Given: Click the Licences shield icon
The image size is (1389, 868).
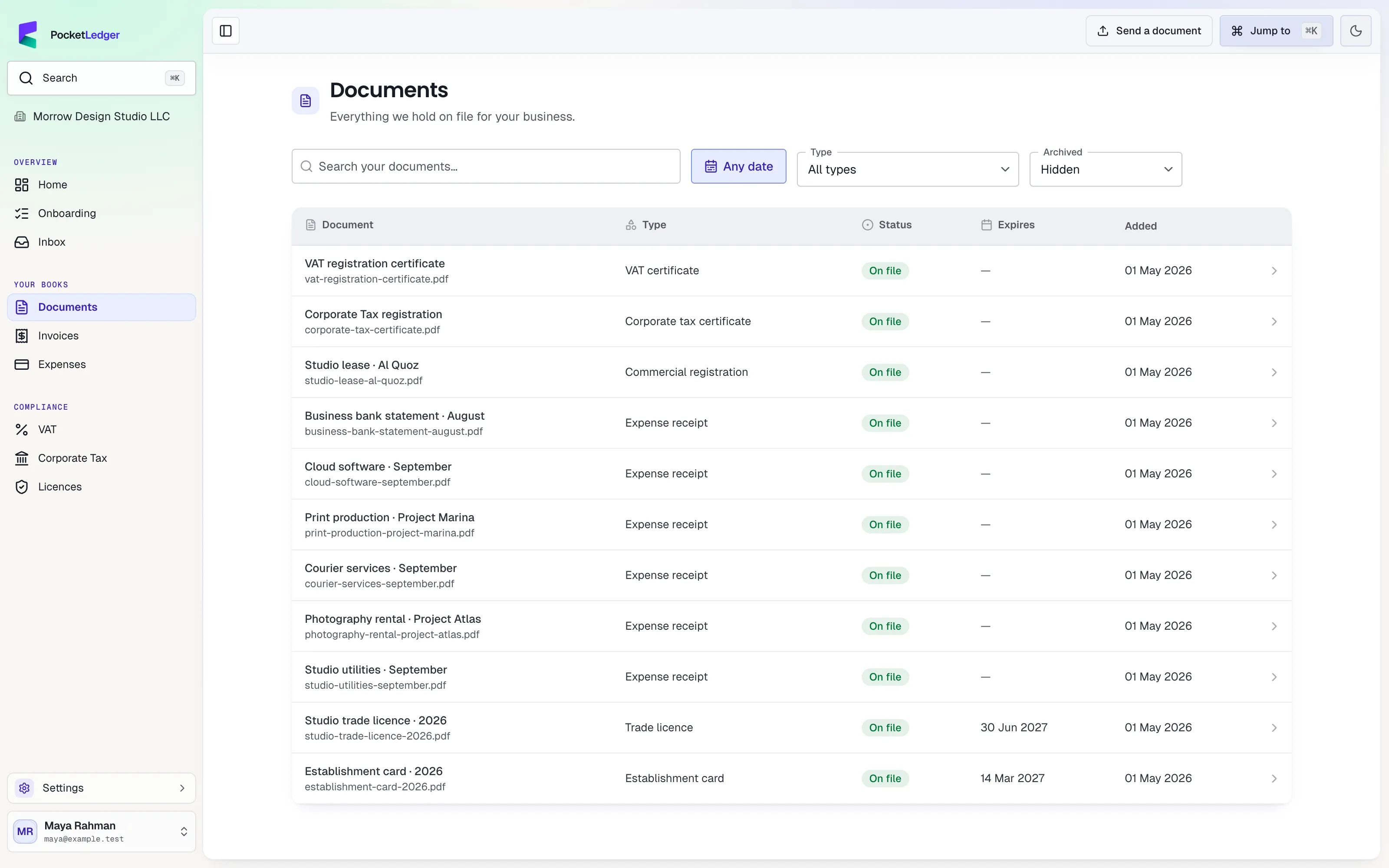Looking at the screenshot, I should coord(22,487).
